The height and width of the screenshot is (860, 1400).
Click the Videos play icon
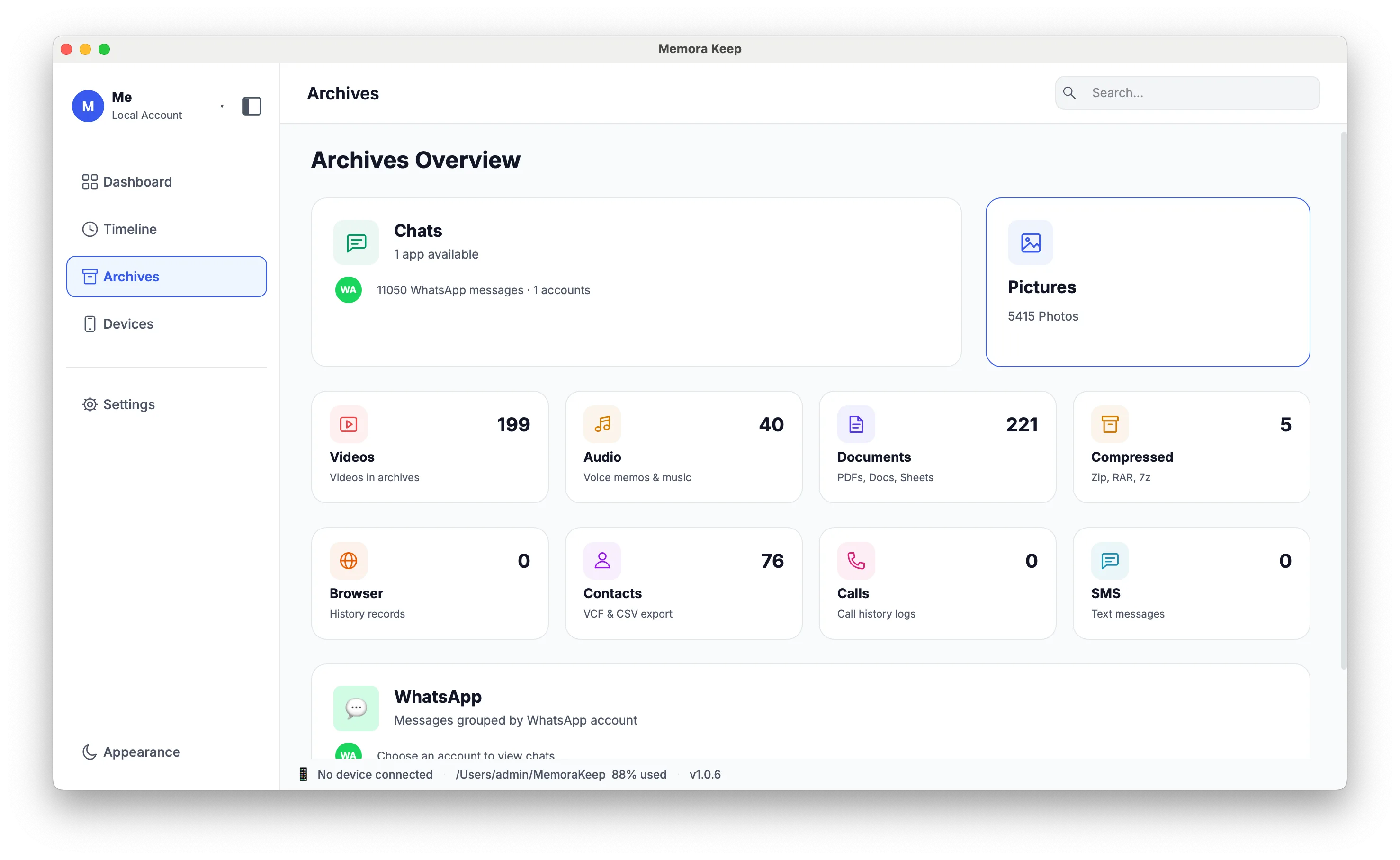click(x=348, y=424)
